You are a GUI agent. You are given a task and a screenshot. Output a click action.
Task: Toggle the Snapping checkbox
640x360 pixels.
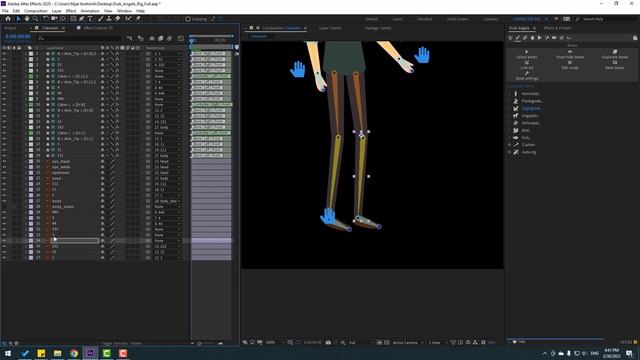188,19
